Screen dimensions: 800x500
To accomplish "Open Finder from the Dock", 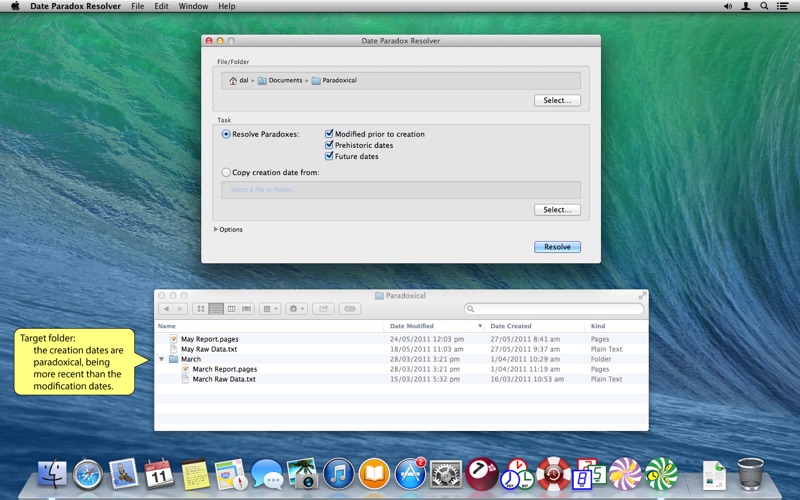I will (52, 474).
